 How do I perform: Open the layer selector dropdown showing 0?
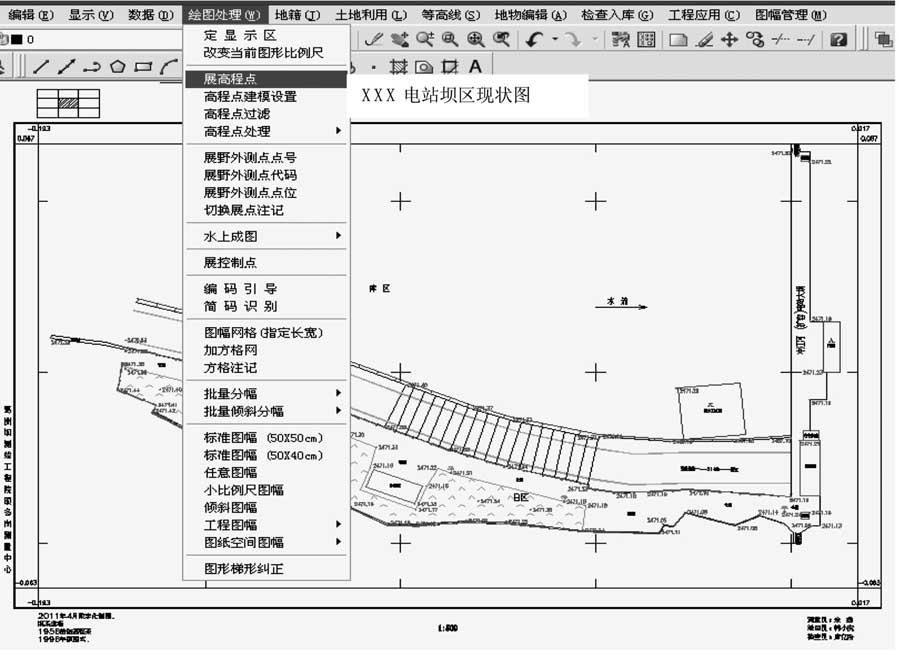pyautogui.click(x=90, y=38)
